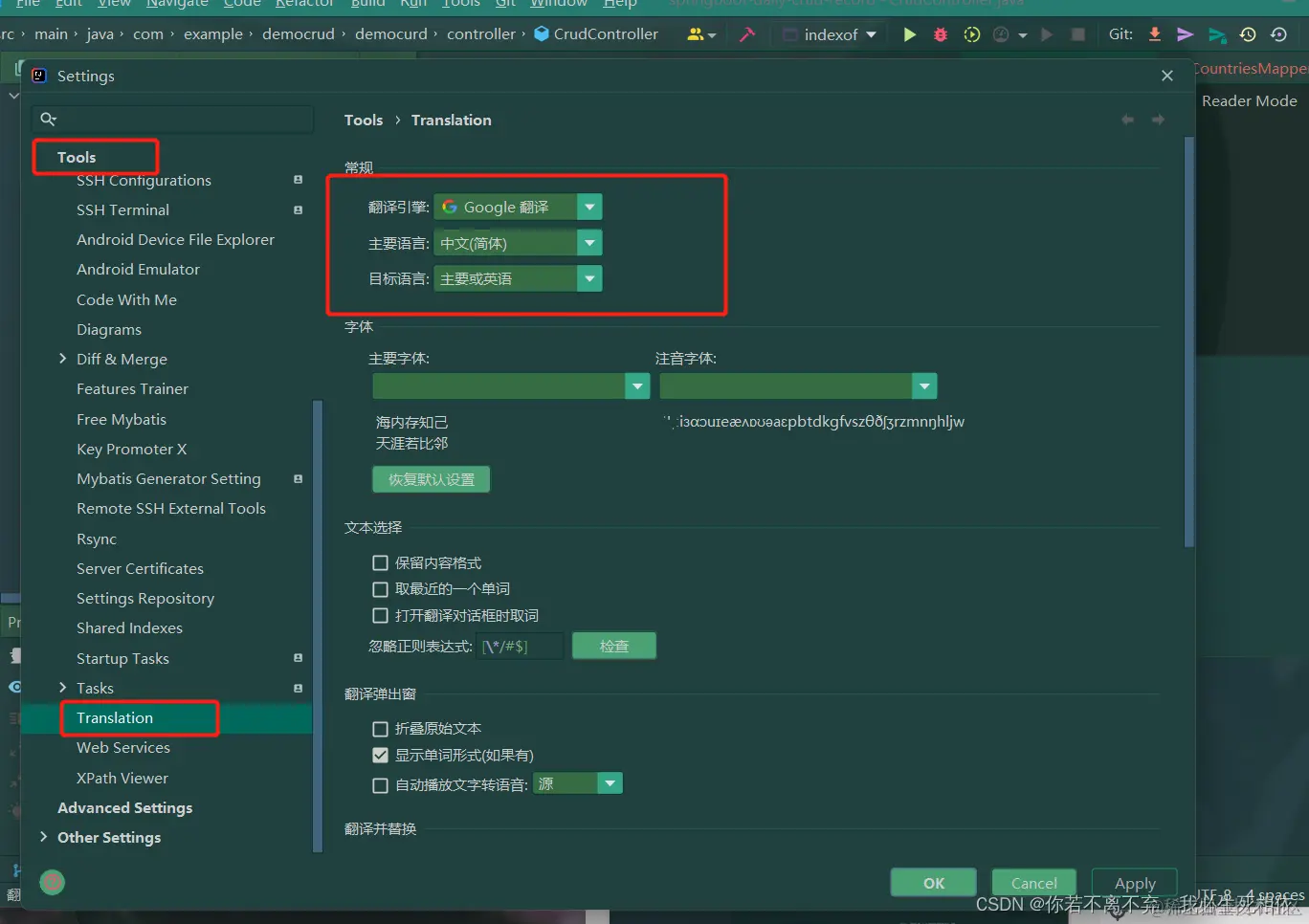The width and height of the screenshot is (1309, 924).
Task: Click the profiler gauge icon
Action: (1002, 34)
